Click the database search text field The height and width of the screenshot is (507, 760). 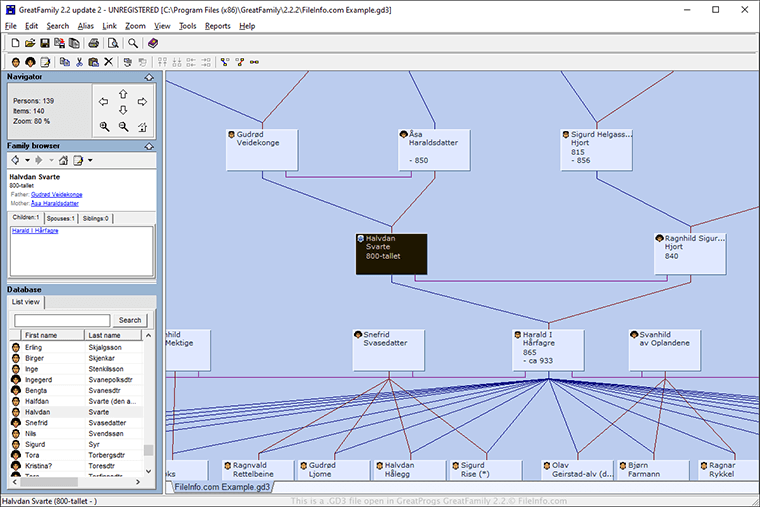pos(61,320)
